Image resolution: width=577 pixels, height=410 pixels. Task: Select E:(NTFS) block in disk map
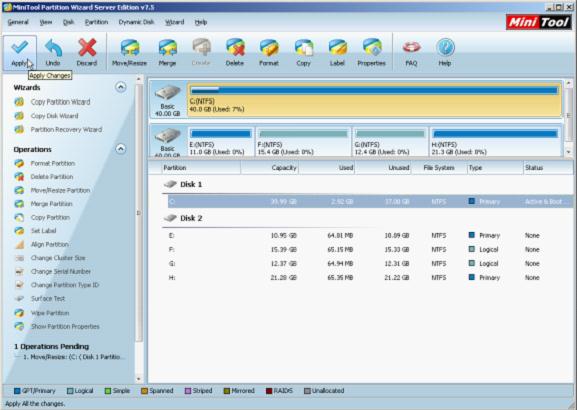(220, 141)
